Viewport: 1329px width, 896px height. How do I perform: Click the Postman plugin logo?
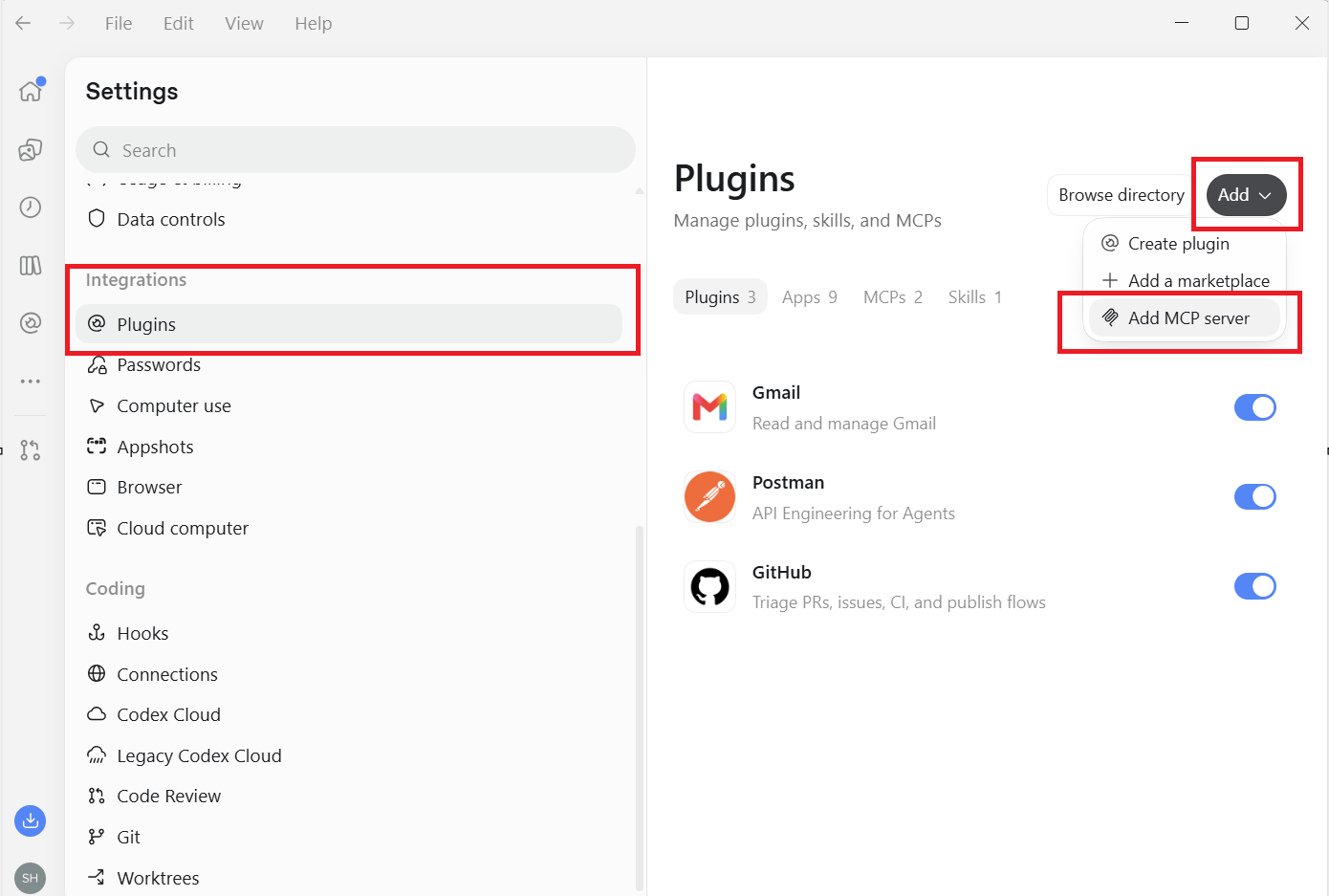(x=709, y=497)
